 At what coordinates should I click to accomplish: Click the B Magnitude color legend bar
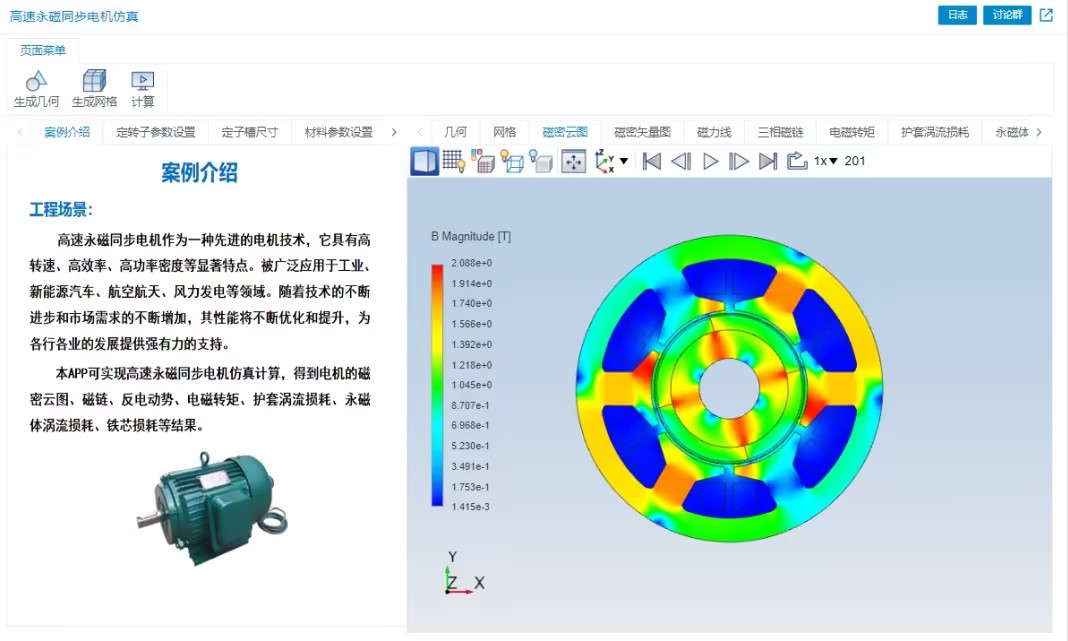point(437,385)
